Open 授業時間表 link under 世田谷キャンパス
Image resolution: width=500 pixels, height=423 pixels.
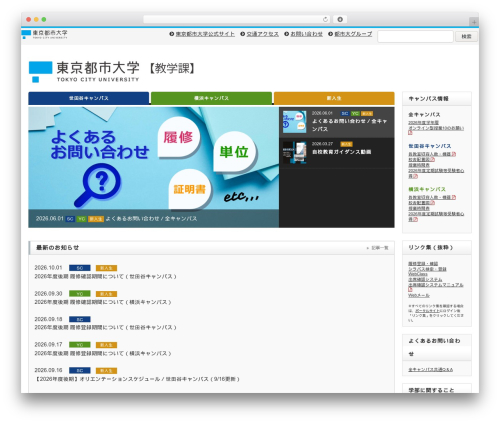[419, 165]
